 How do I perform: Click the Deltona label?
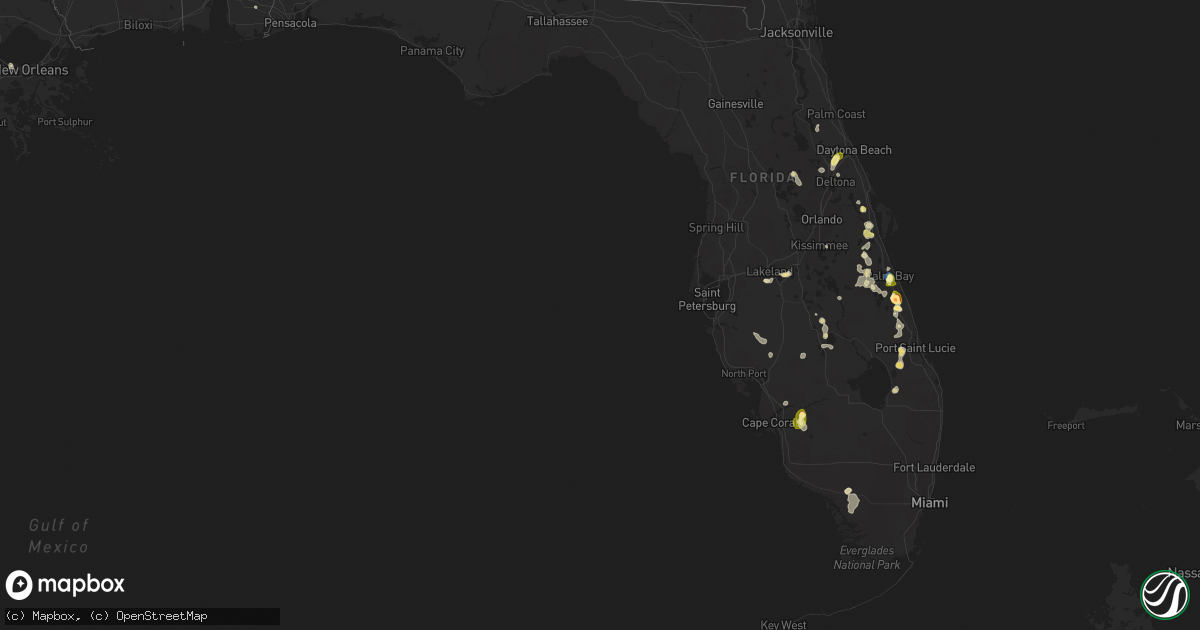pyautogui.click(x=836, y=182)
